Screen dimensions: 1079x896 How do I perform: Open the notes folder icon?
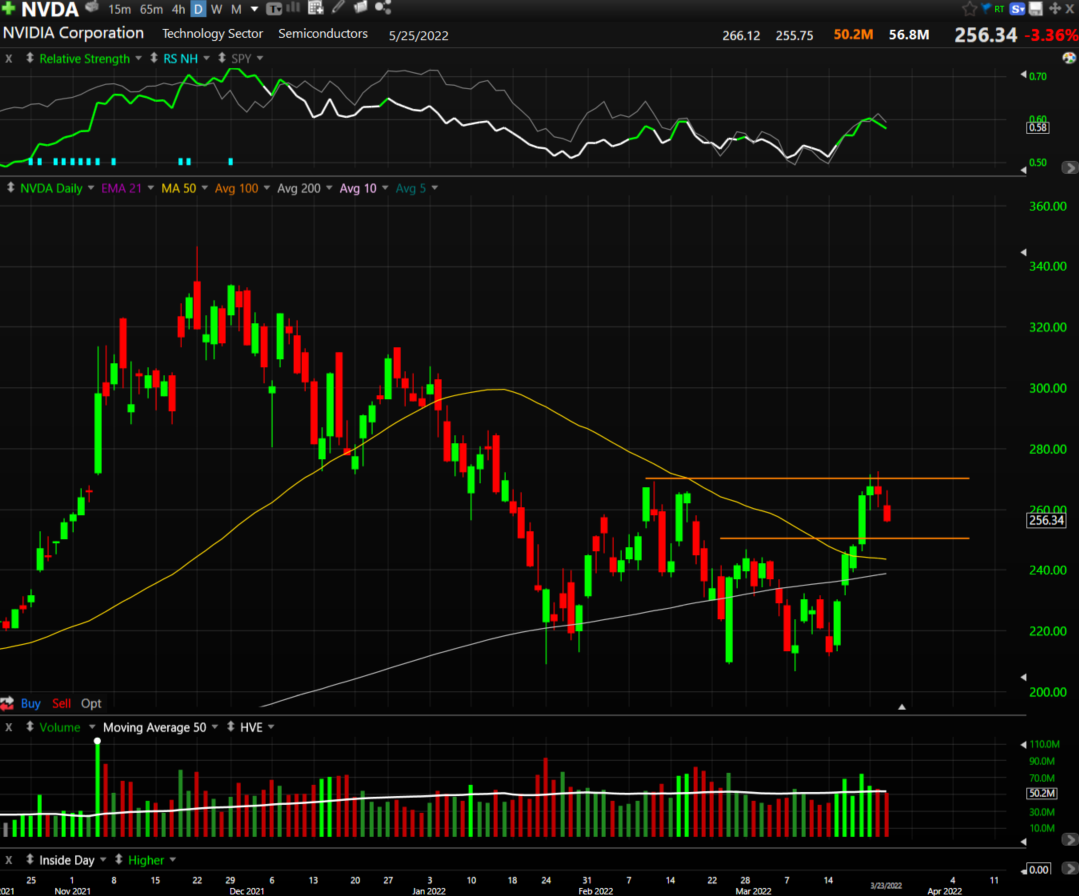(360, 8)
